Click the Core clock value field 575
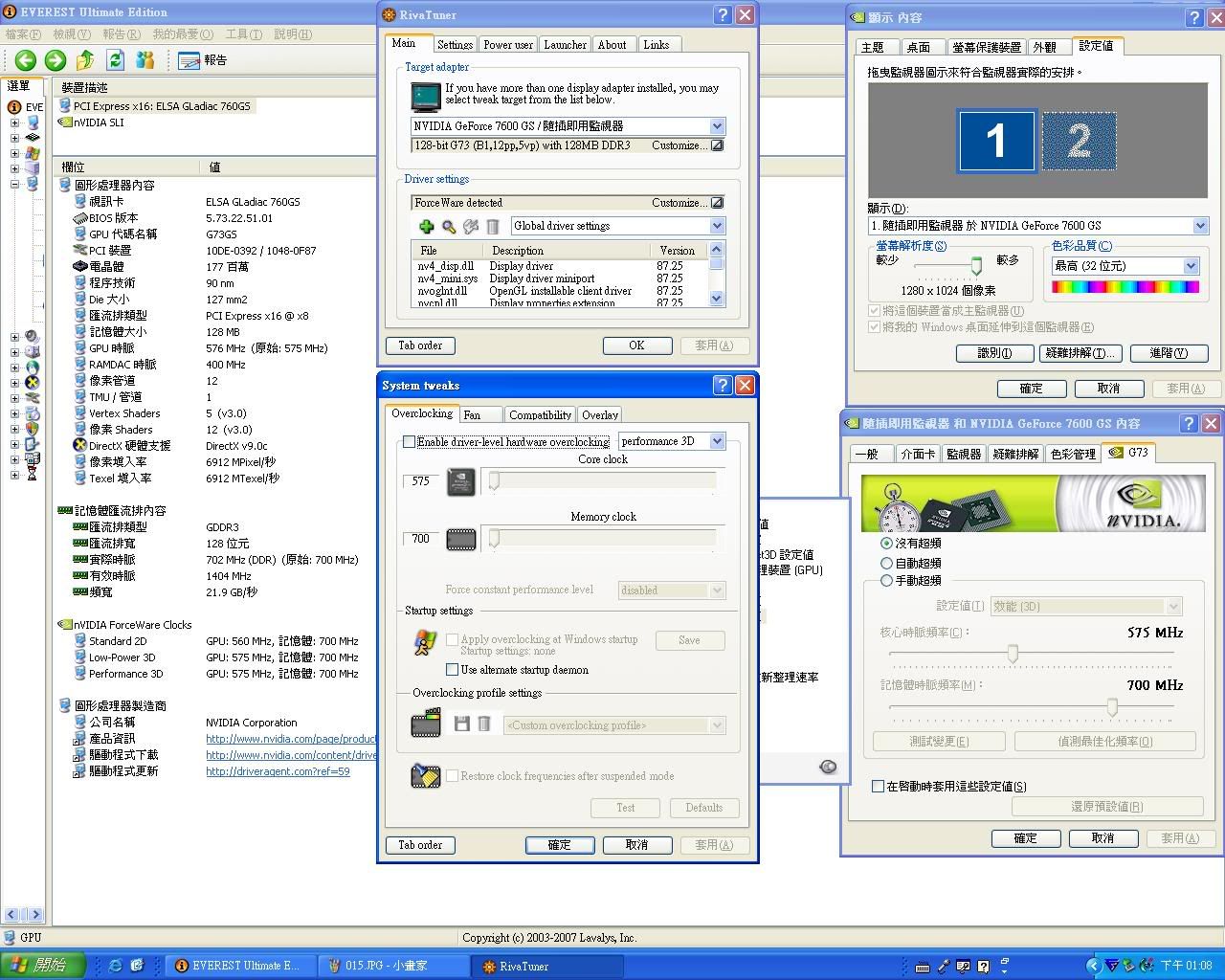Screen dimensions: 1225x980 pyautogui.click(x=421, y=481)
